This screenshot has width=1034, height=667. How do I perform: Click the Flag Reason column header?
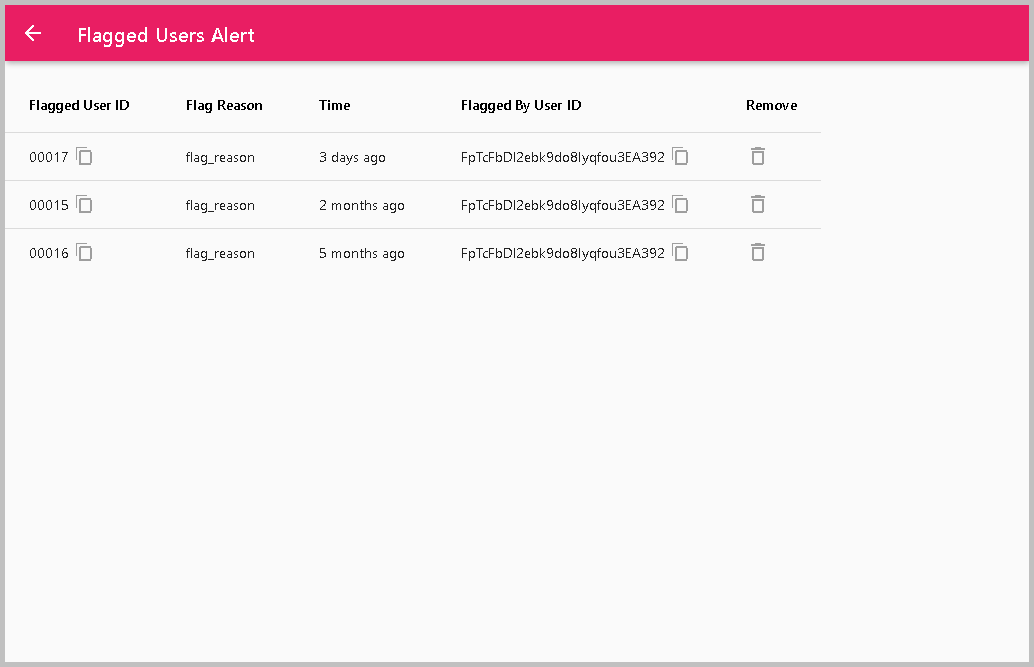tap(224, 106)
